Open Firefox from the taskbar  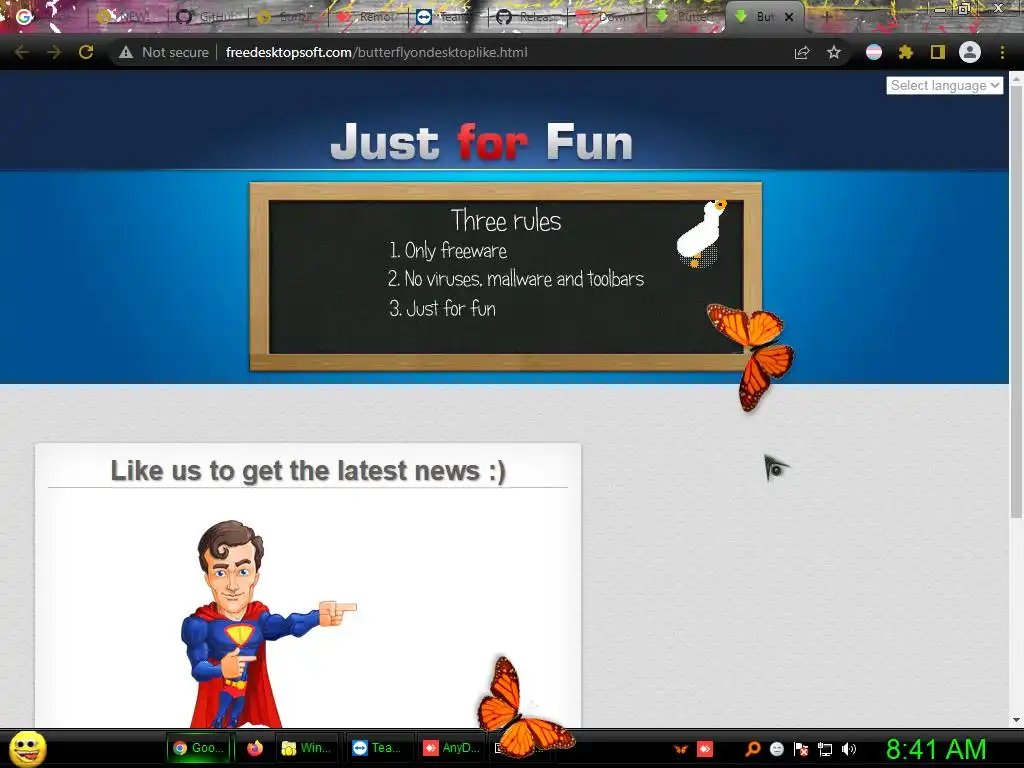255,748
